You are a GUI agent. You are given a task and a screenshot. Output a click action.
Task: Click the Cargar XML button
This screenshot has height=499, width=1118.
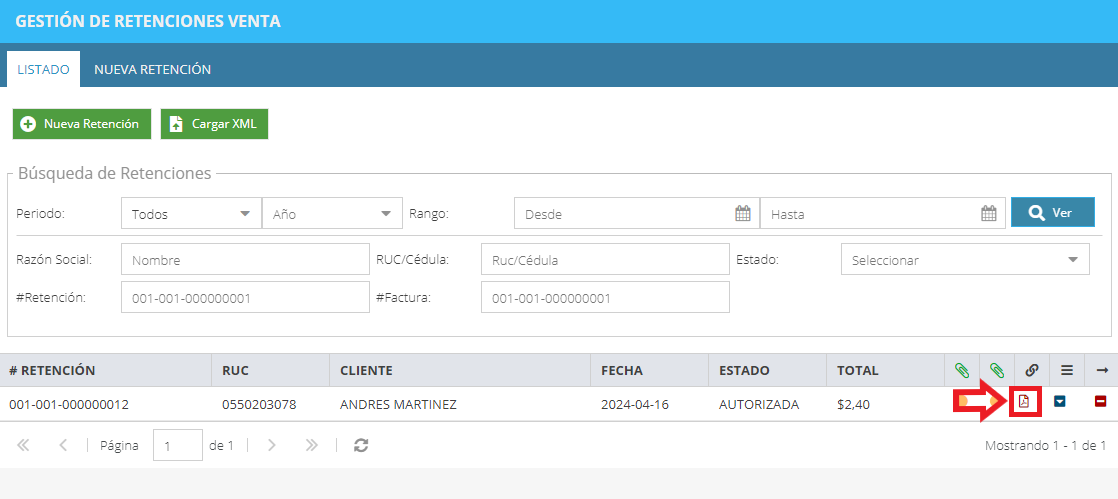click(x=214, y=124)
